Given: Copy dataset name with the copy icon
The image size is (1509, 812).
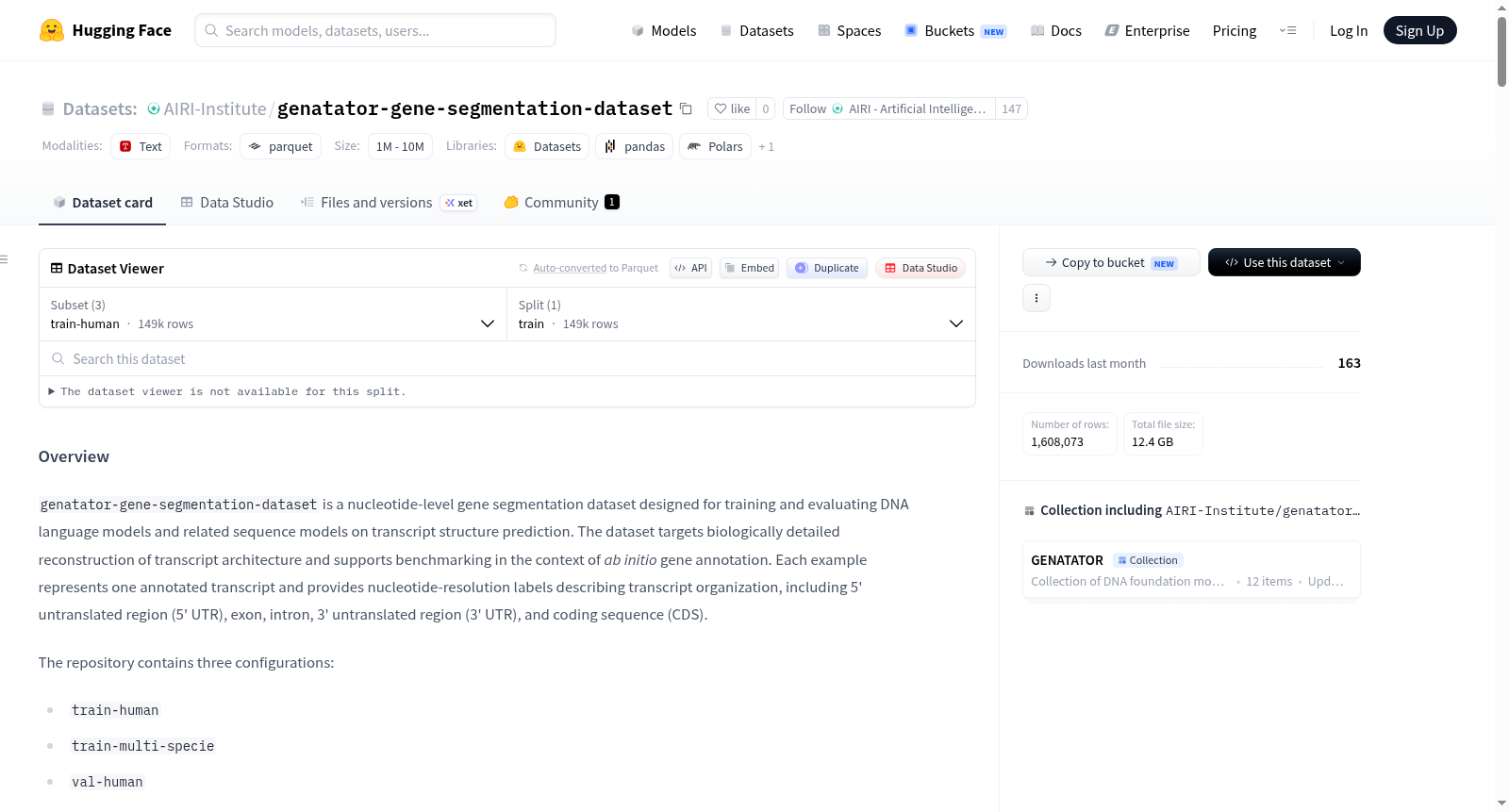Looking at the screenshot, I should pyautogui.click(x=686, y=108).
